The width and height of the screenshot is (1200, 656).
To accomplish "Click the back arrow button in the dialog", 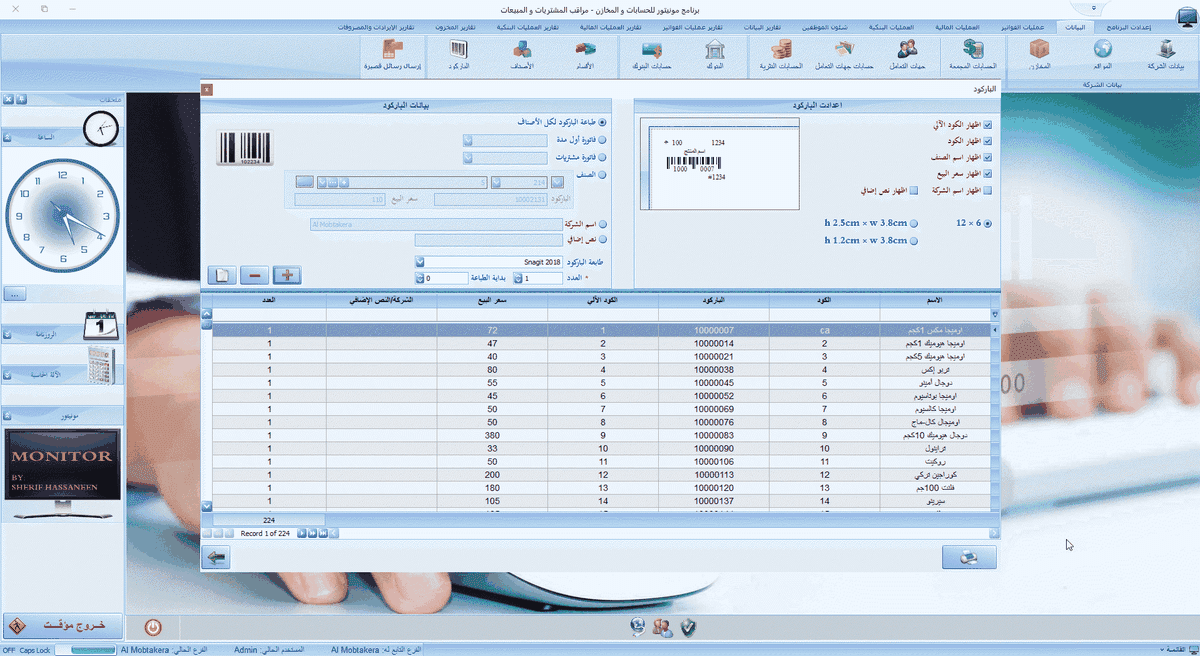I will click(x=216, y=558).
